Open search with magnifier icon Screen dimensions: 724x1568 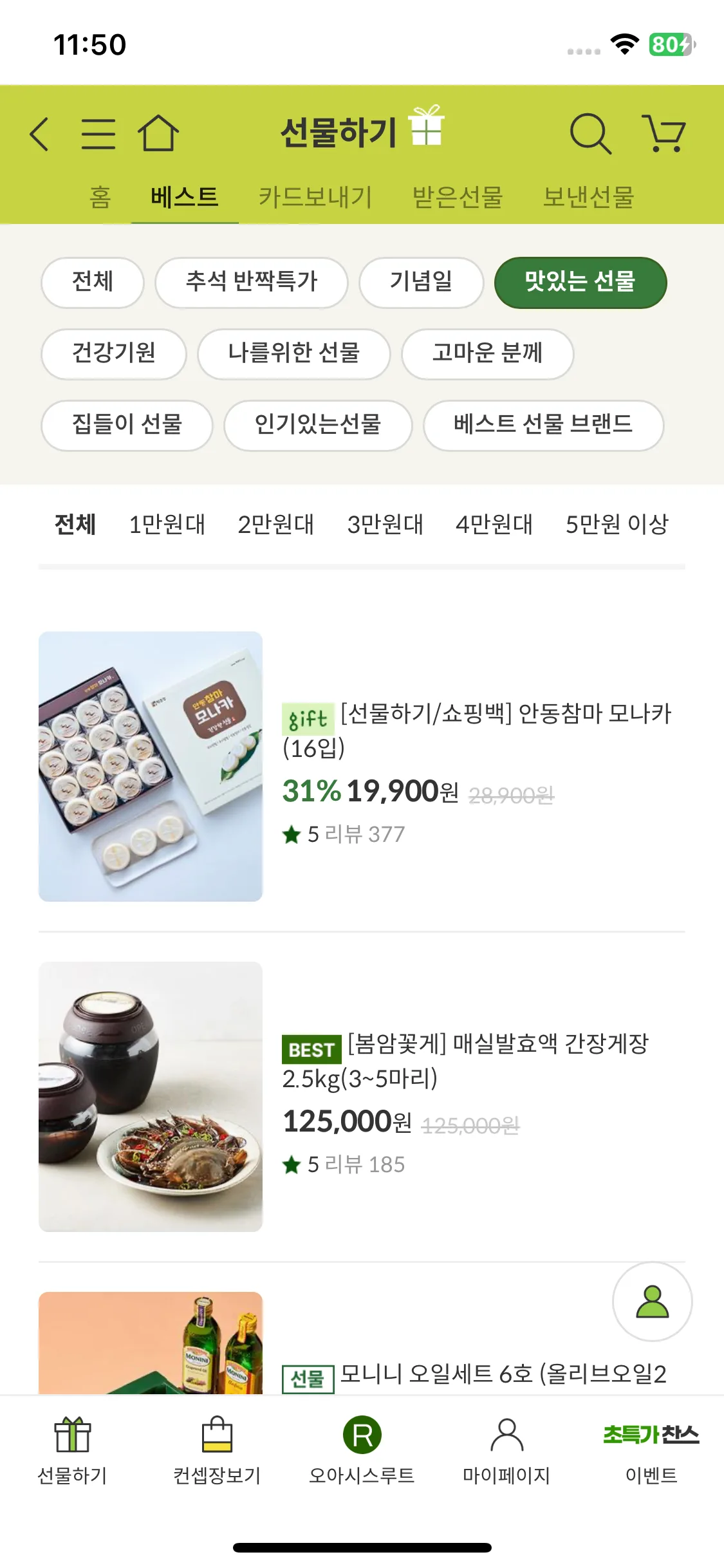pos(589,134)
